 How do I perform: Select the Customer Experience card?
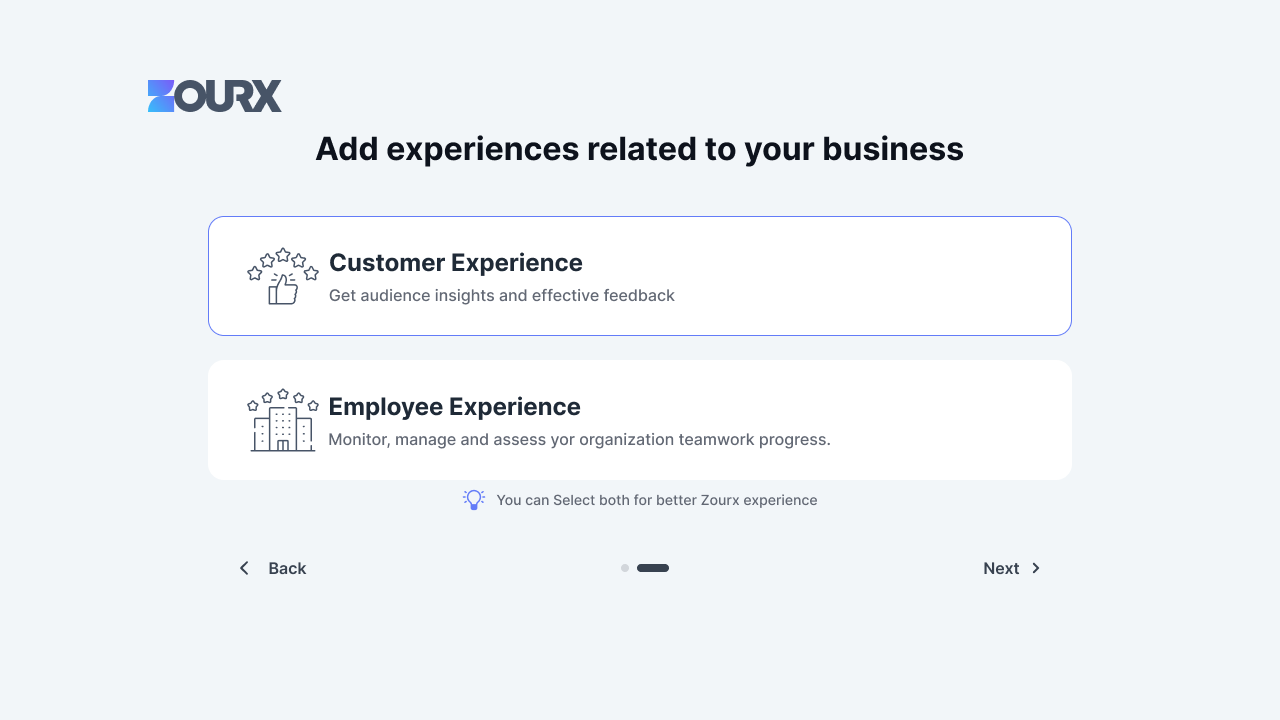[640, 276]
